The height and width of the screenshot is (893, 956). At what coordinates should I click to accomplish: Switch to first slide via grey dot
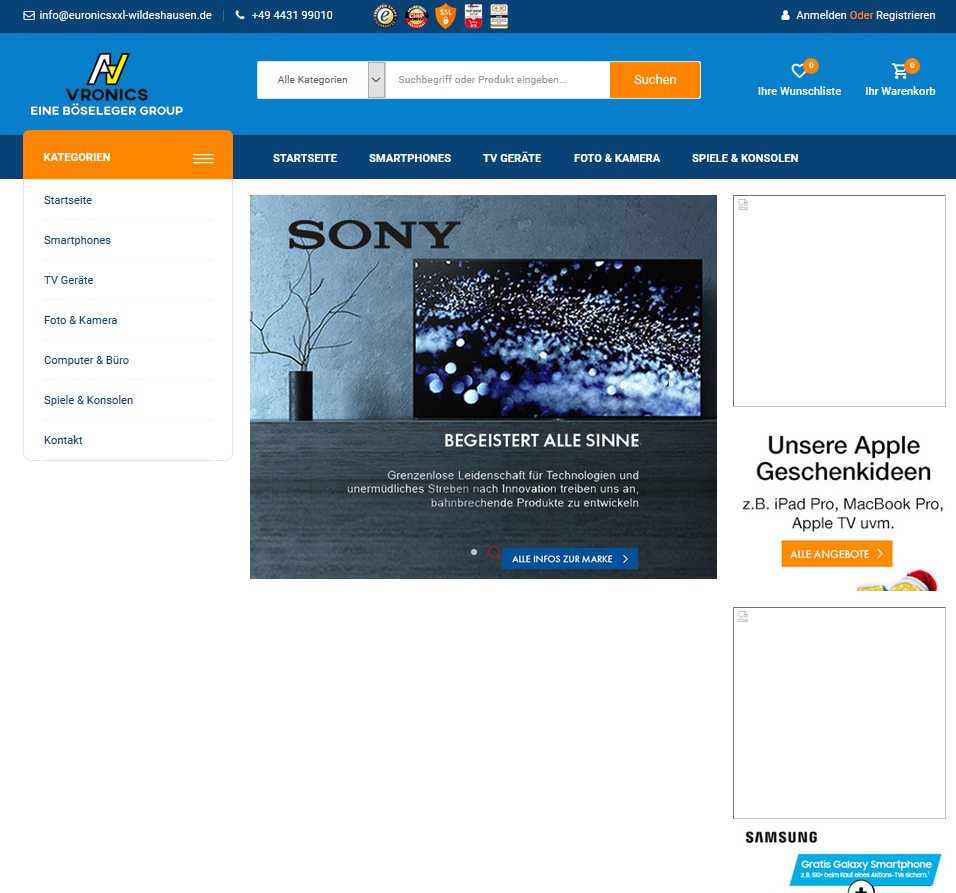tap(474, 552)
